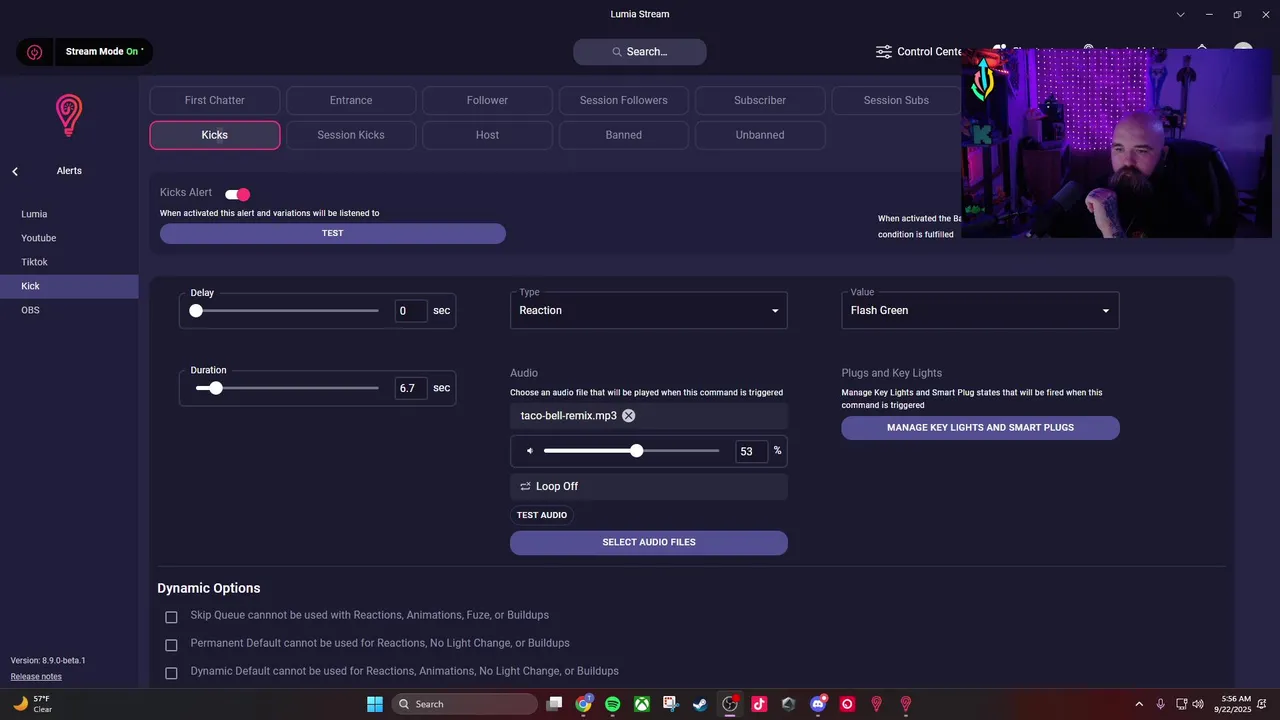Open the weather widget showing 57°F

click(x=32, y=704)
